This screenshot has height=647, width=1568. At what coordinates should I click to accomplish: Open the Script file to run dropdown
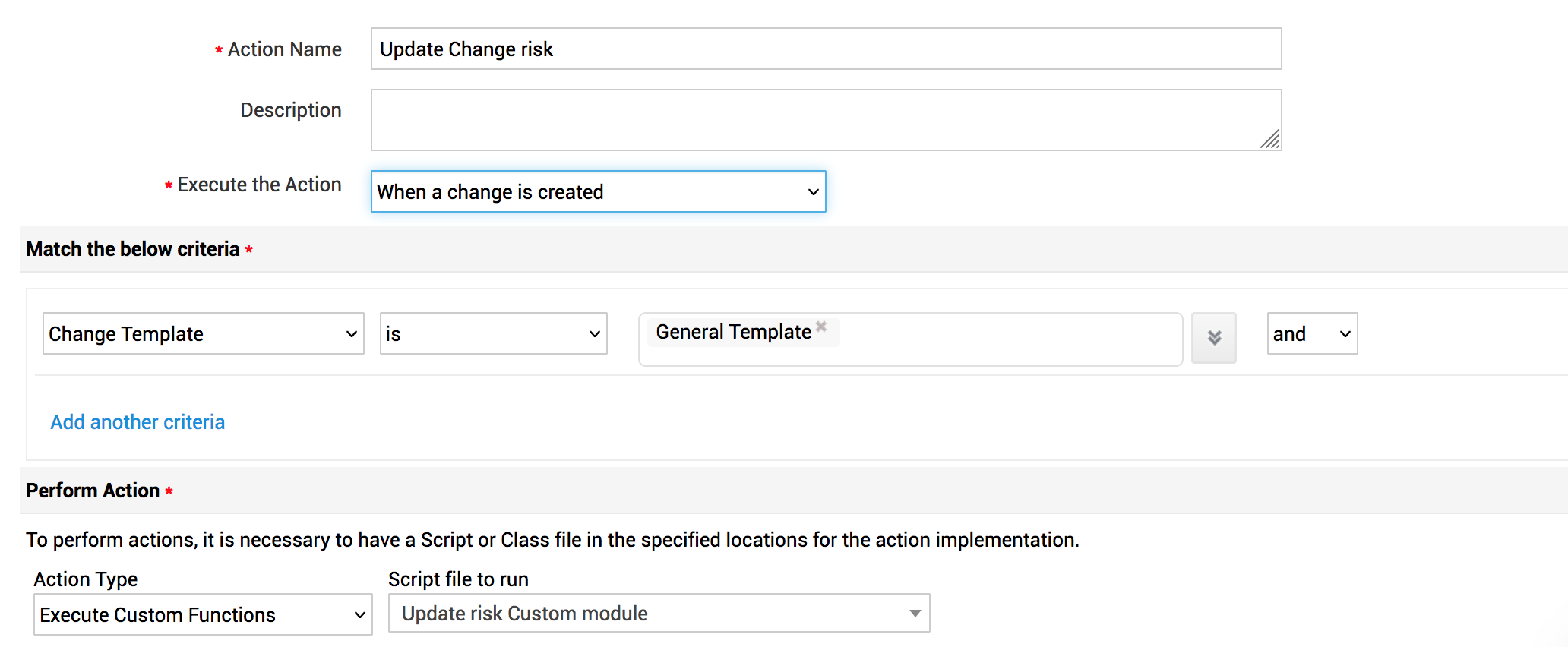coord(659,614)
